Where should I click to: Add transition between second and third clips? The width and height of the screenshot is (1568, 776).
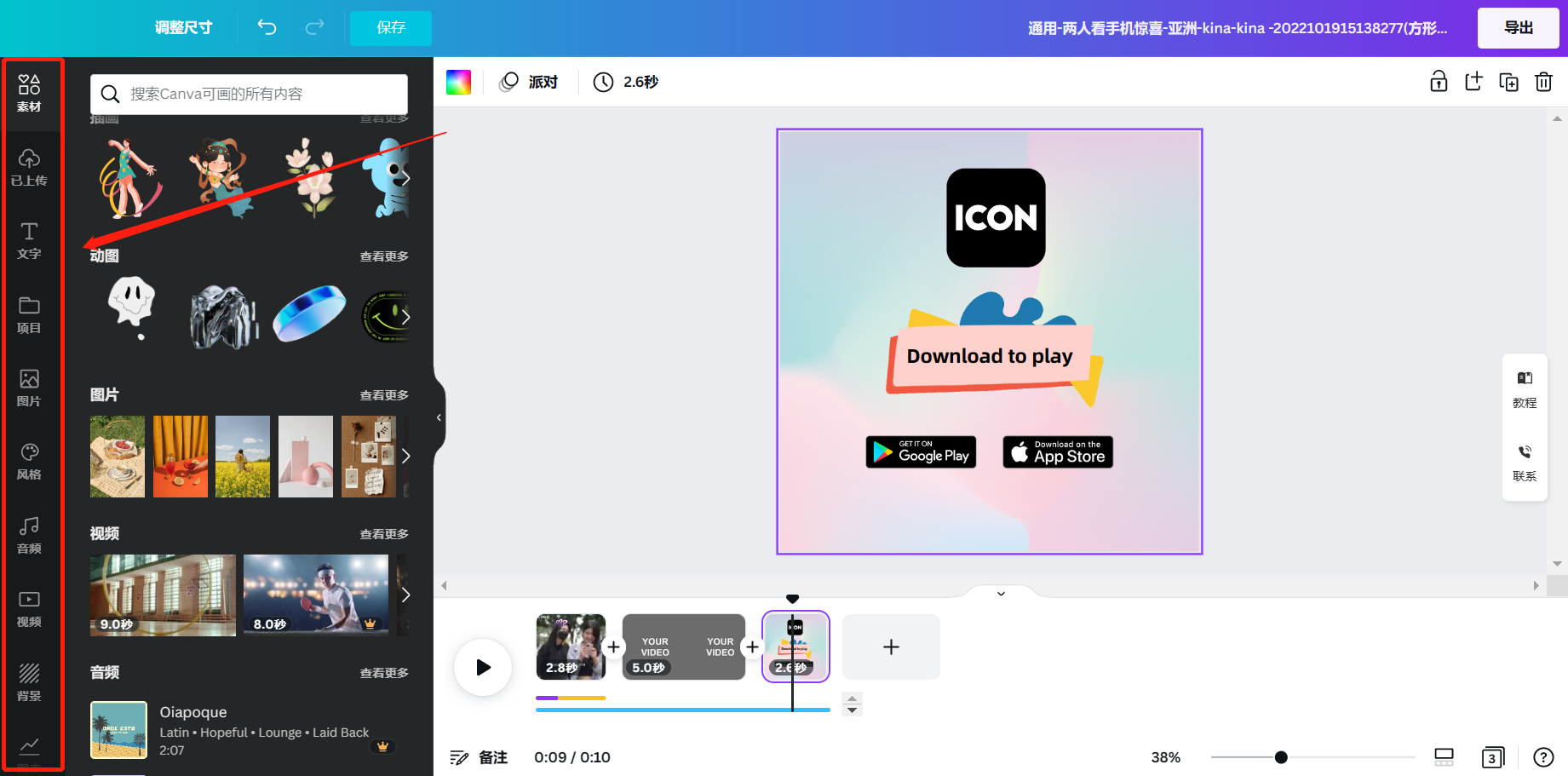click(x=752, y=647)
